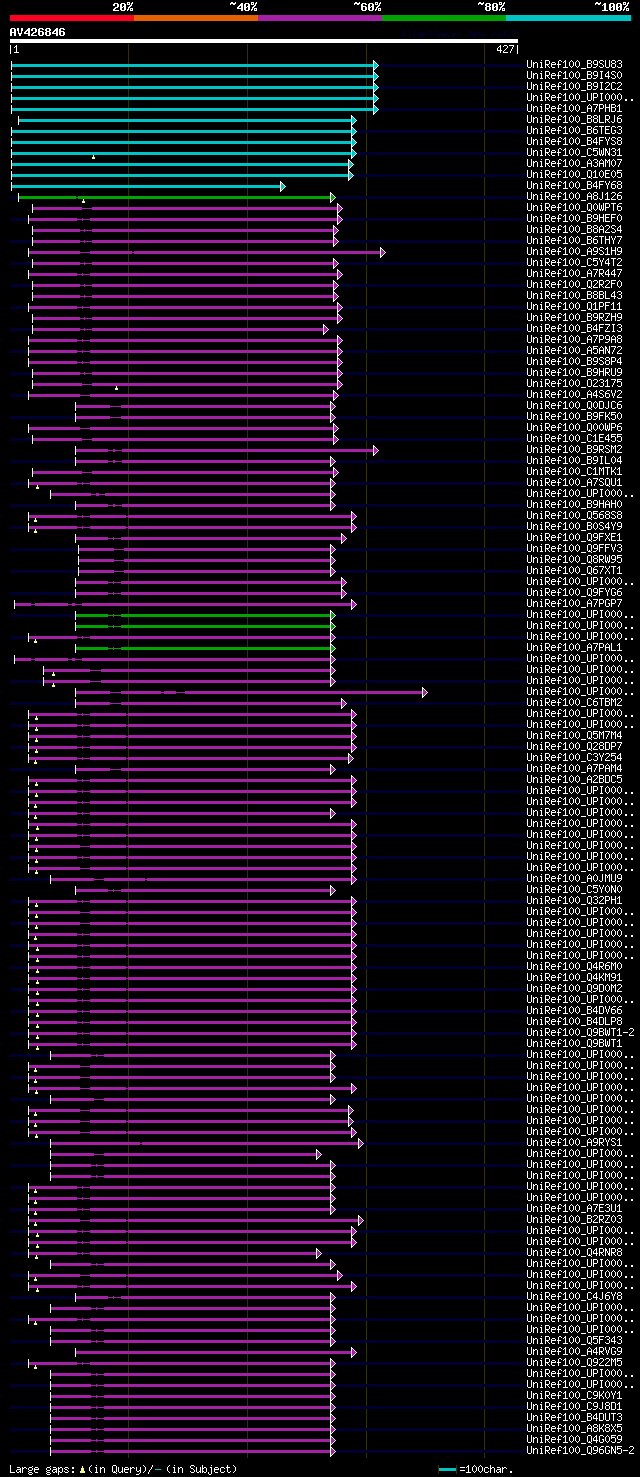Screen dimensions: 640x1477
Task: Select the UniRef100_Q4RNR8 label
Action: (x=574, y=1253)
